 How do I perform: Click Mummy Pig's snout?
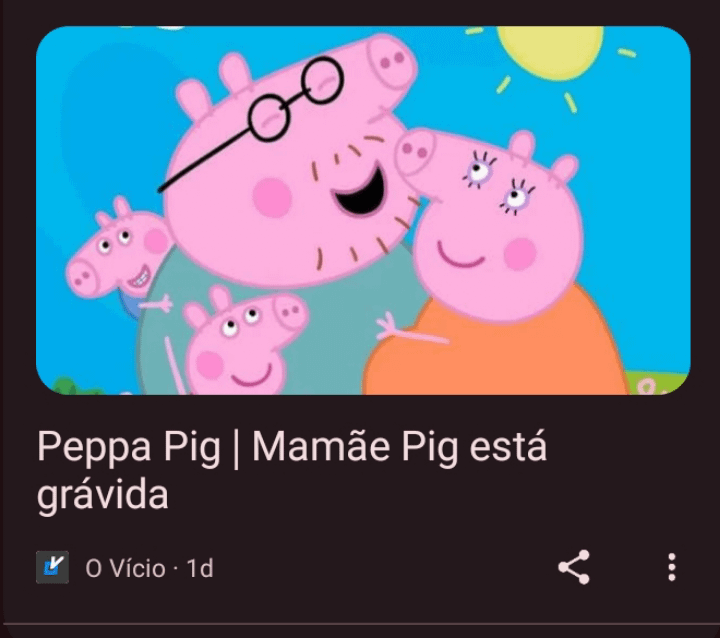click(415, 152)
